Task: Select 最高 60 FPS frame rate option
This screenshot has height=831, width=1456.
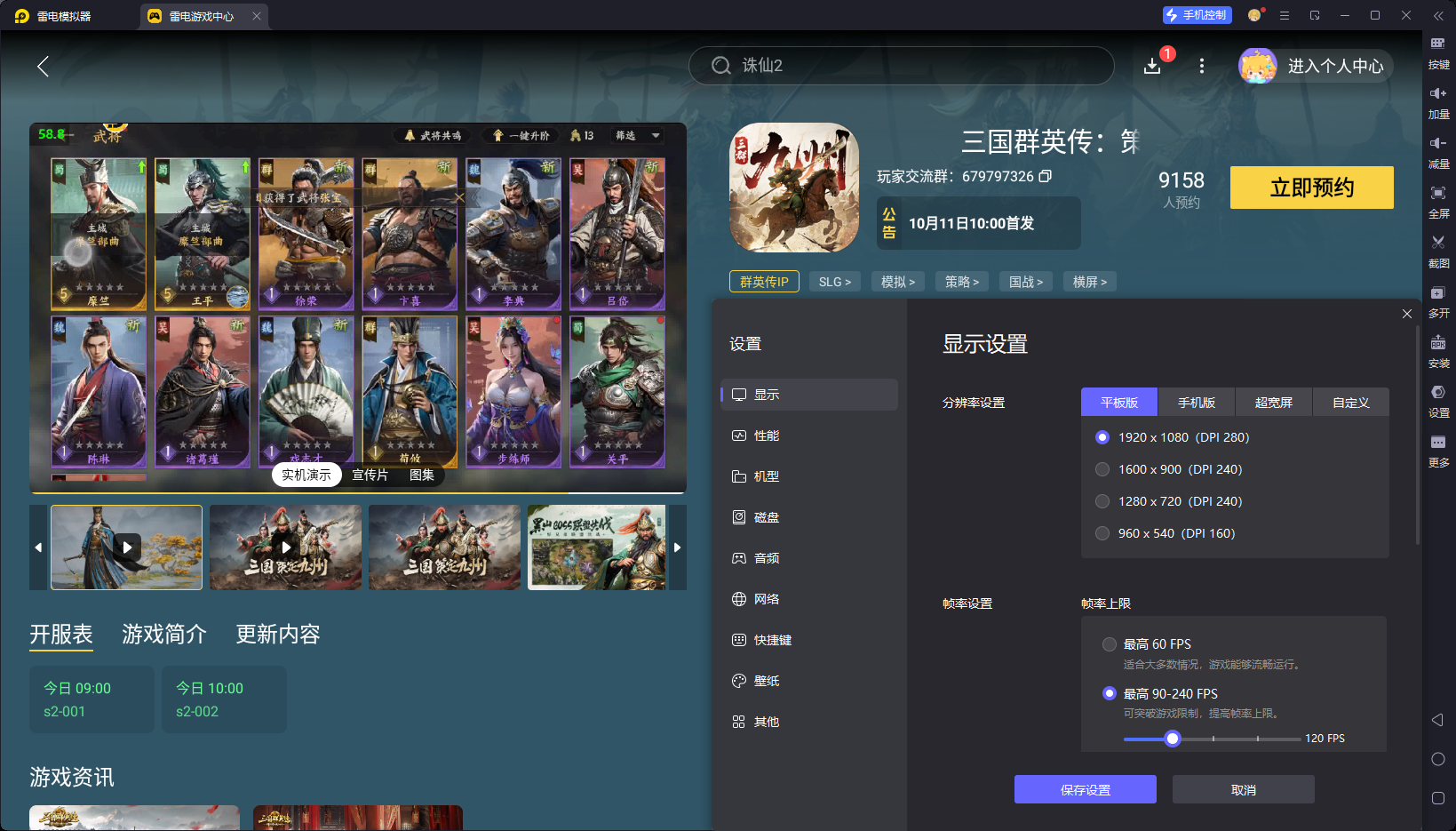Action: 1110,644
